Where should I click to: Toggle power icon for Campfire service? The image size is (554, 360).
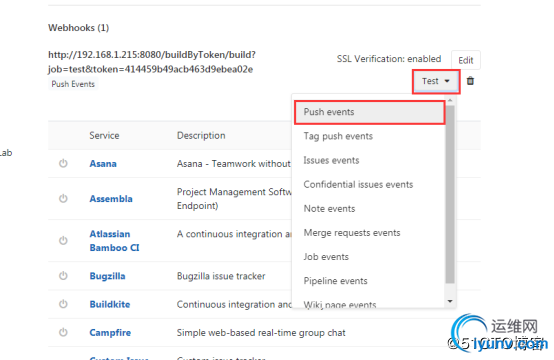tap(63, 332)
